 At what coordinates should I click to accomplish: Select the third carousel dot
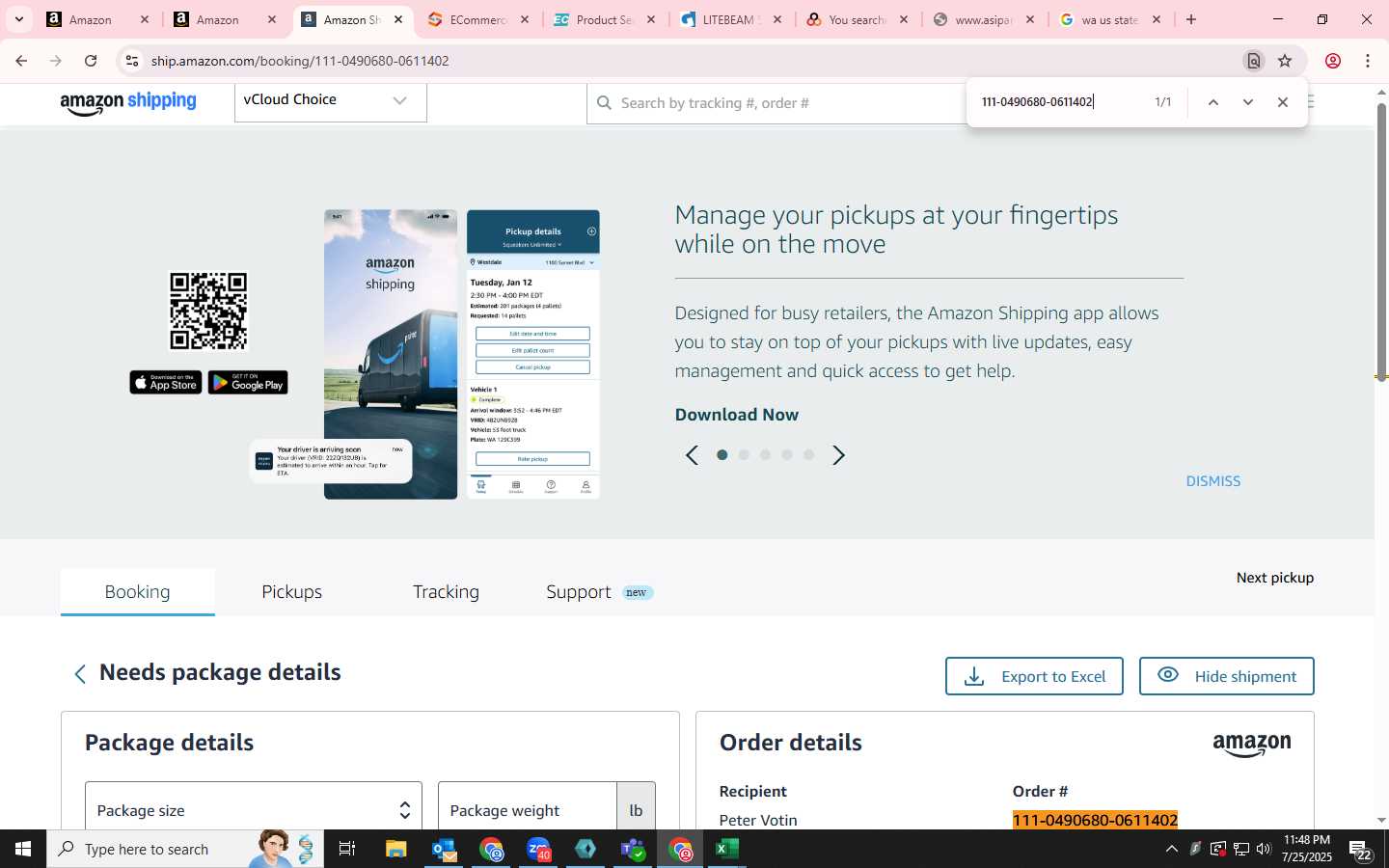point(766,455)
